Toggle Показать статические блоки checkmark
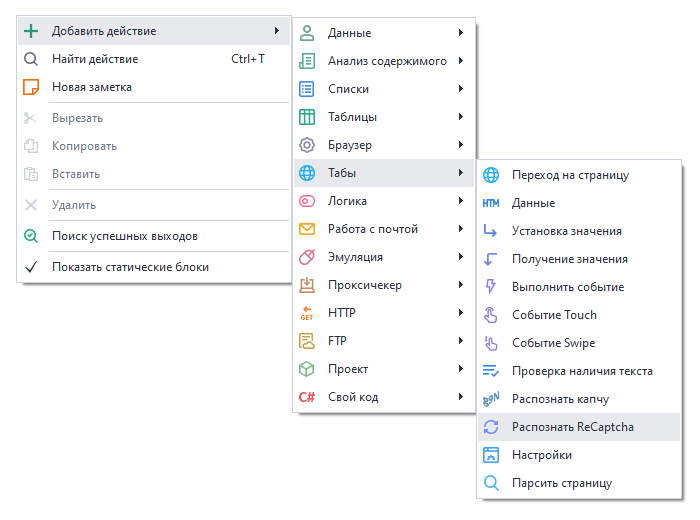This screenshot has height=520, width=700. [31, 267]
